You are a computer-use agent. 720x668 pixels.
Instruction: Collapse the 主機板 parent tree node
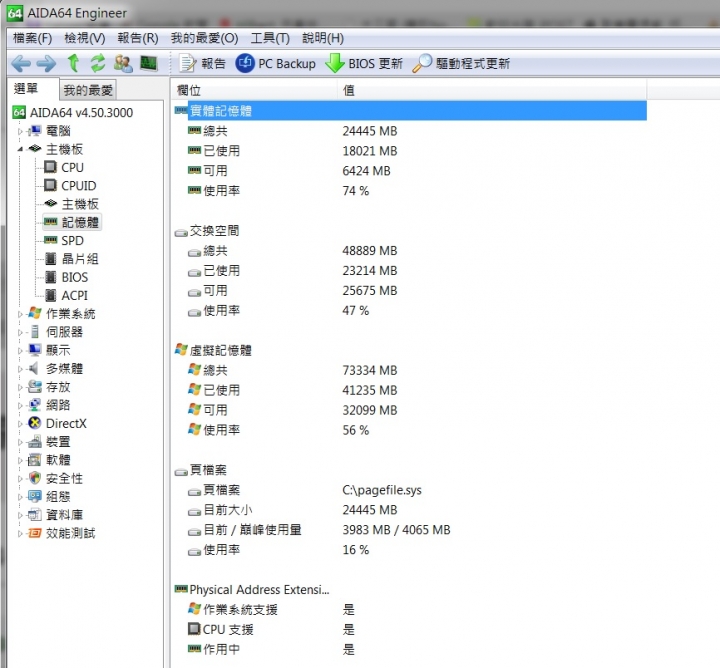[x=20, y=149]
